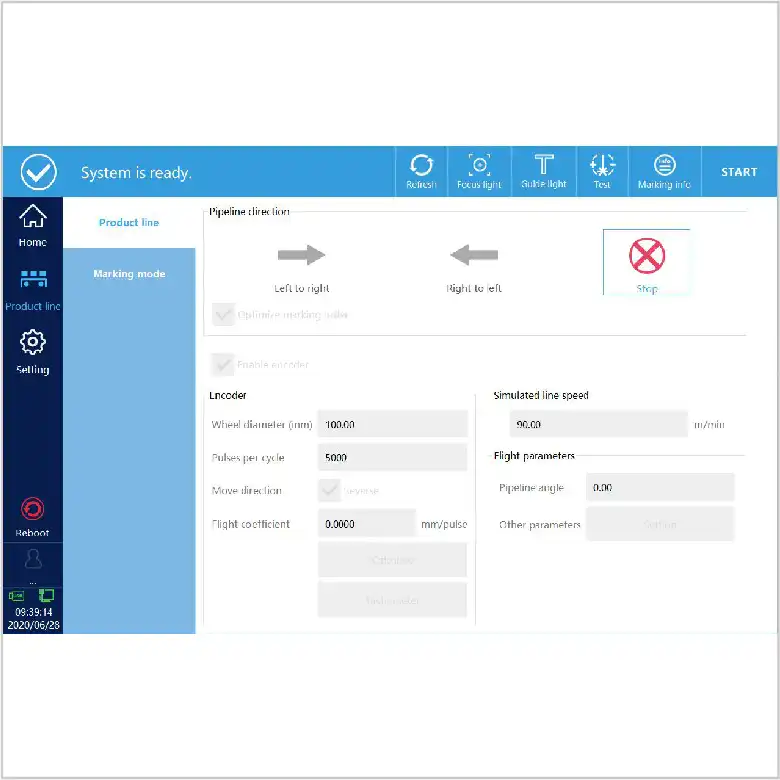
Task: Open Marking info panel
Action: click(x=664, y=171)
